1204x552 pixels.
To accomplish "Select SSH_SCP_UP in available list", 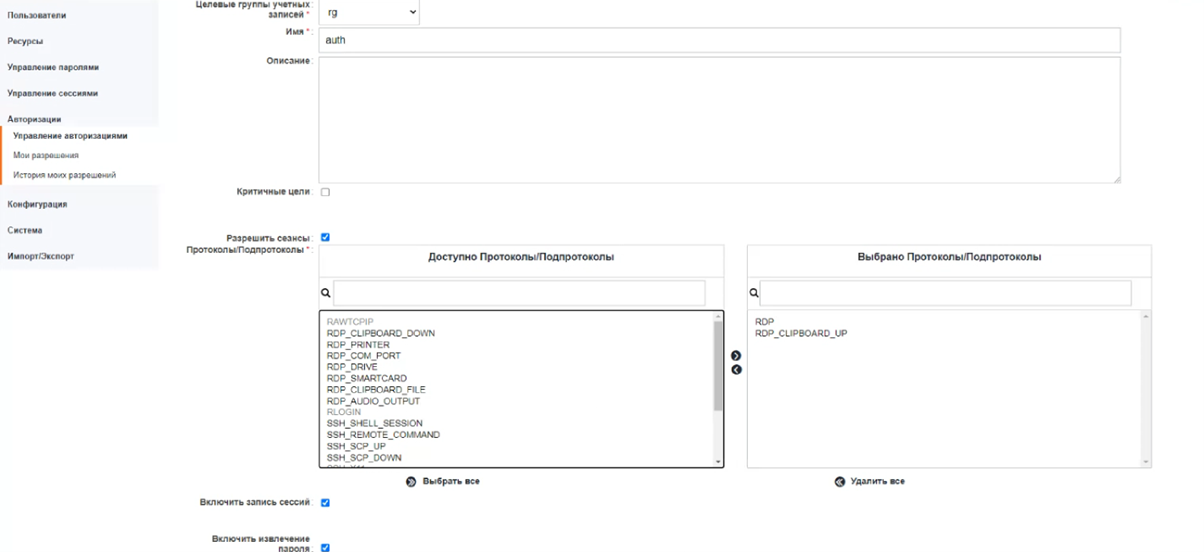I will click(x=355, y=446).
